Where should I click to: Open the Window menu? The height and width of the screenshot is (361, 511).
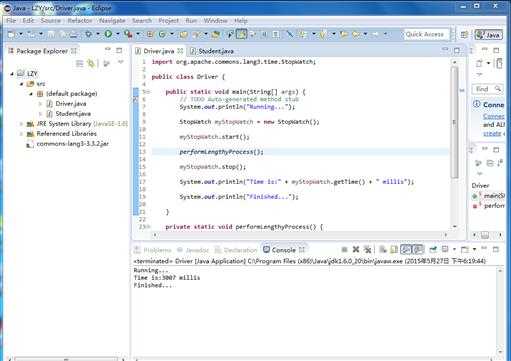pos(215,21)
